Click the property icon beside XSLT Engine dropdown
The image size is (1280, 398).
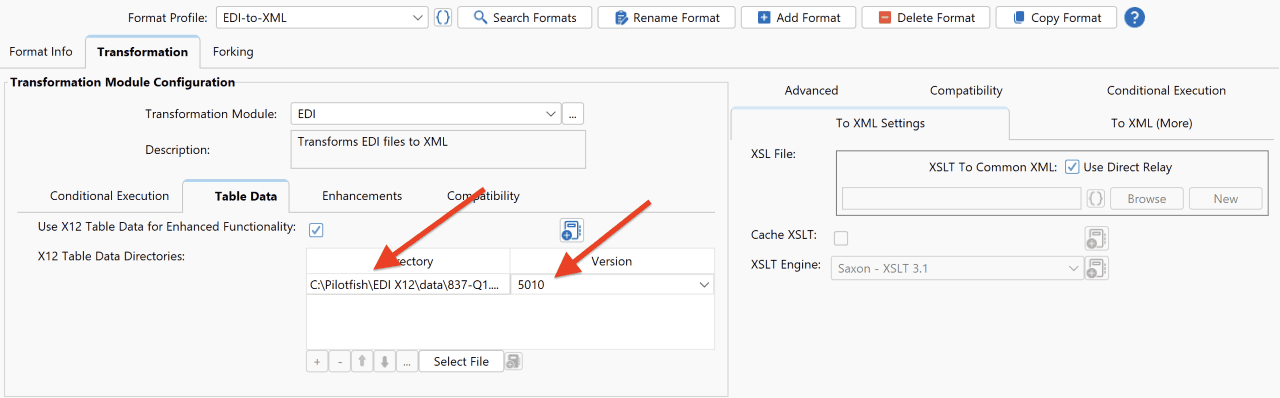coord(1097,268)
